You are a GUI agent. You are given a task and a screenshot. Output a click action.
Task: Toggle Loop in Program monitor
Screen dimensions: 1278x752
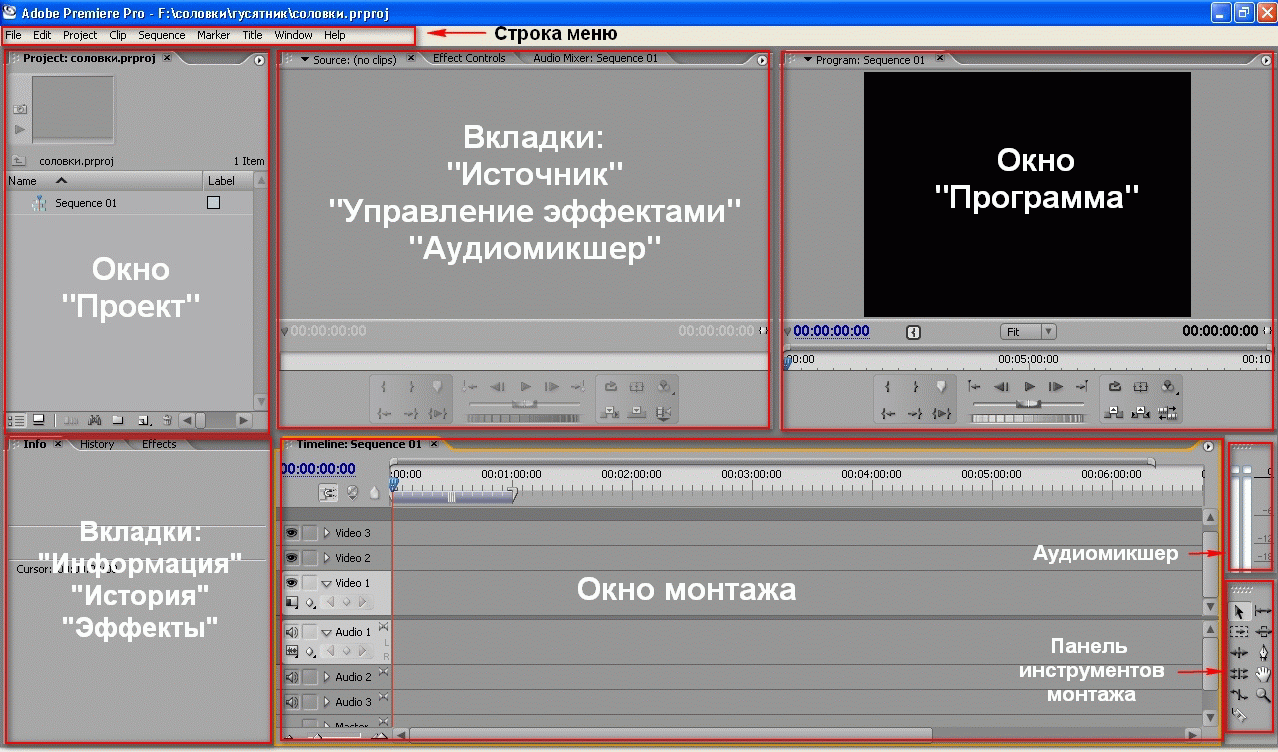click(1114, 387)
